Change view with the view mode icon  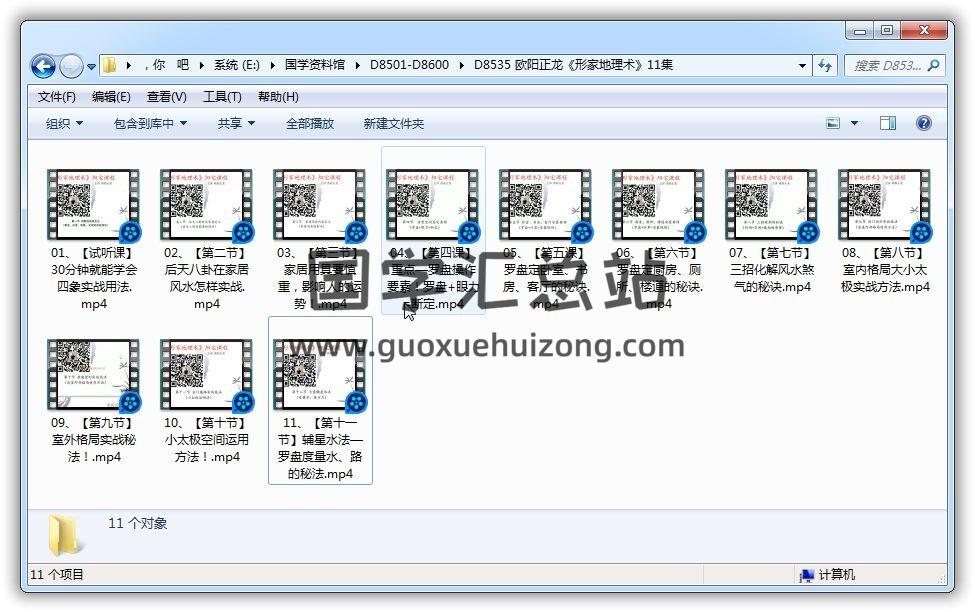(833, 123)
